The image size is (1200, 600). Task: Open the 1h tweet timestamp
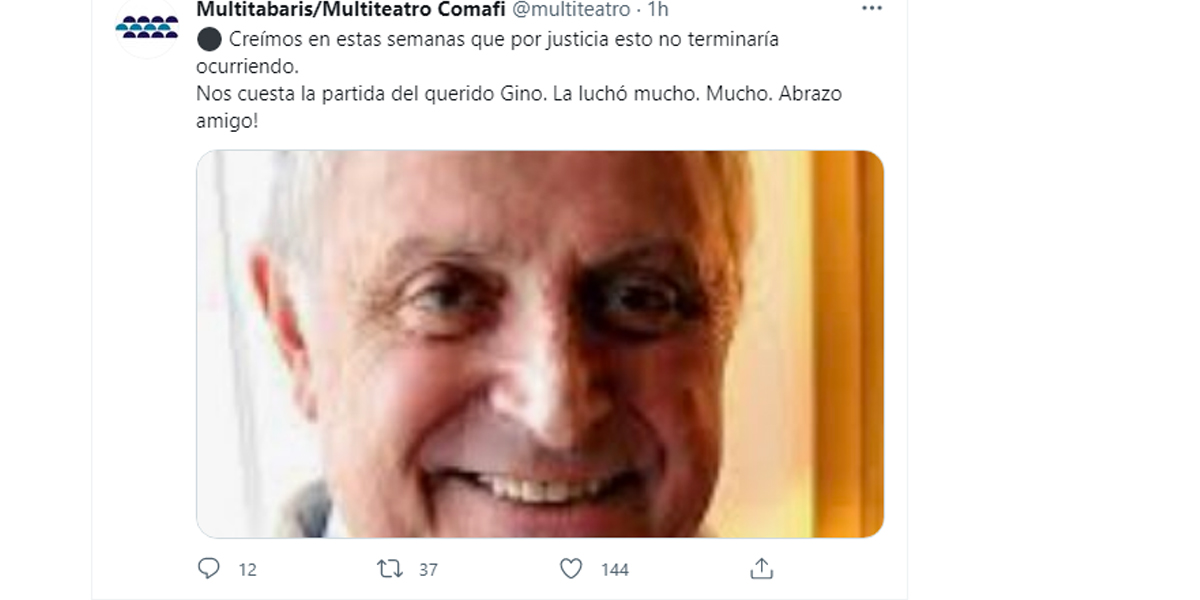click(x=658, y=9)
